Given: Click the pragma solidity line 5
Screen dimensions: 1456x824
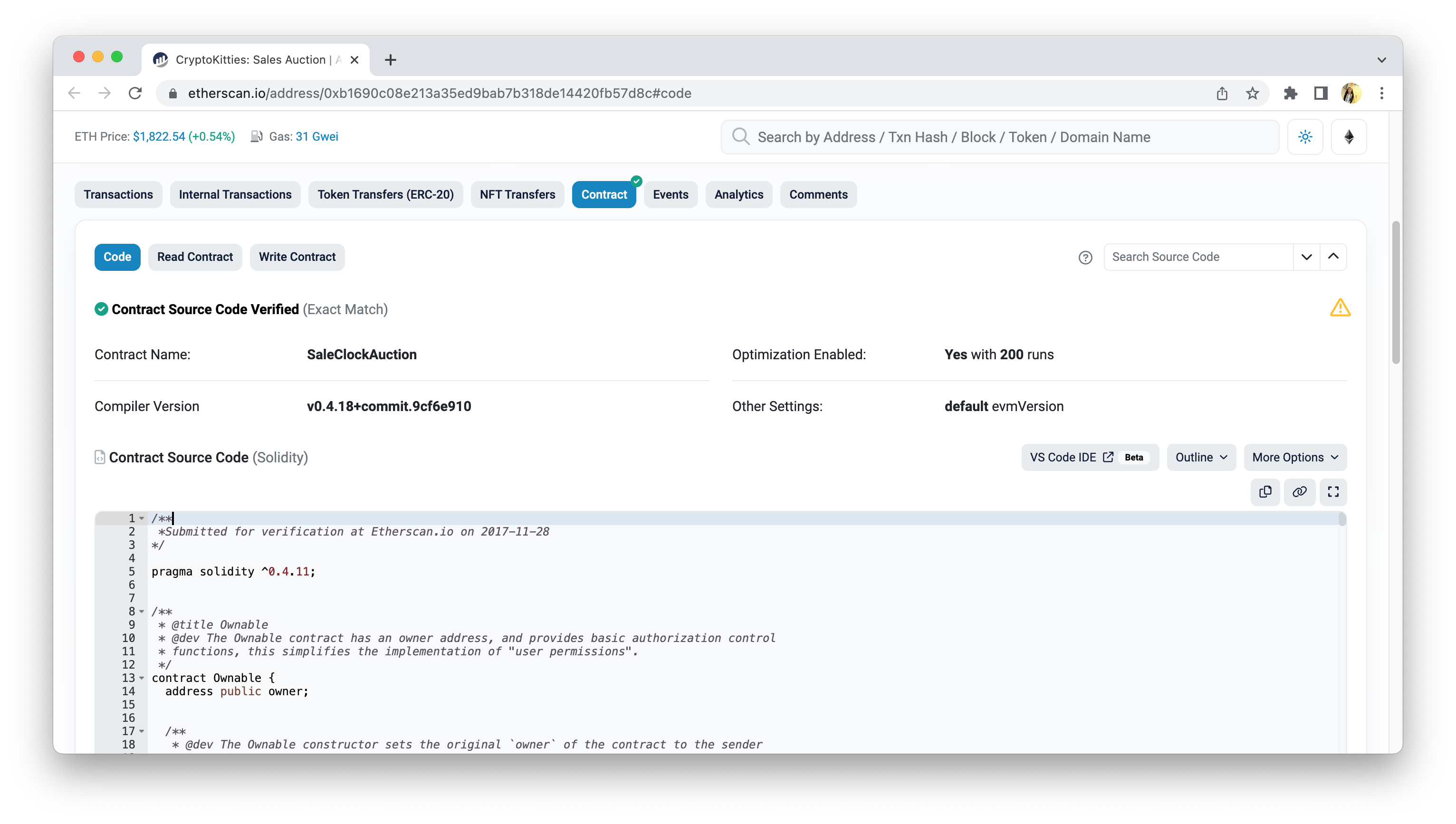Looking at the screenshot, I should tap(233, 572).
